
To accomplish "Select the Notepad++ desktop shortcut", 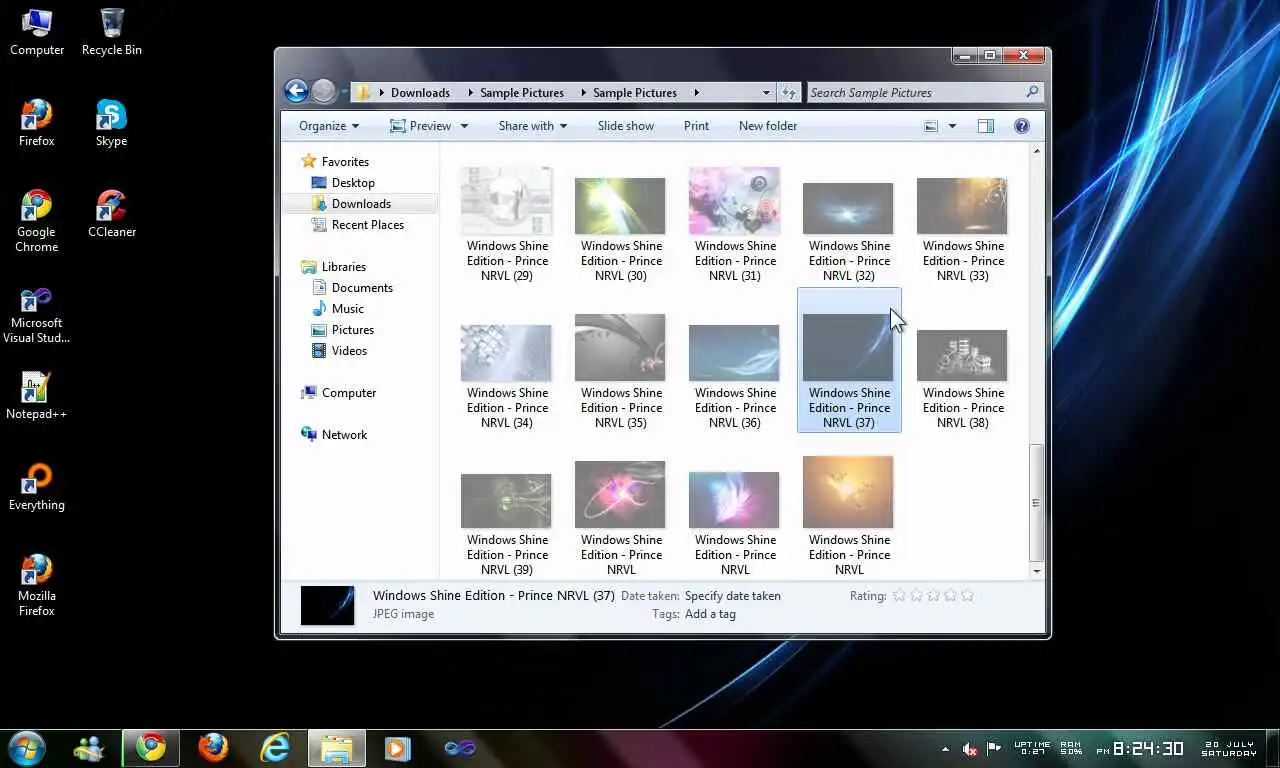I will tap(37, 396).
